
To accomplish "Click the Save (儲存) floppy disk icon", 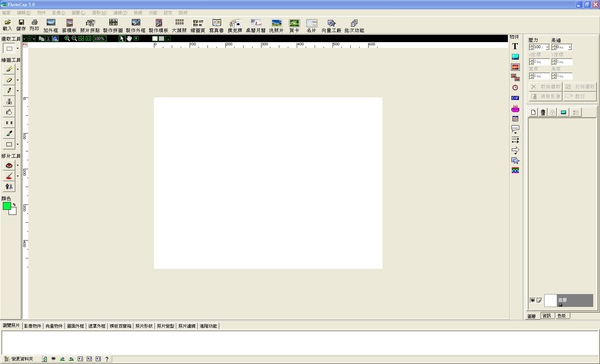I will 21,25.
